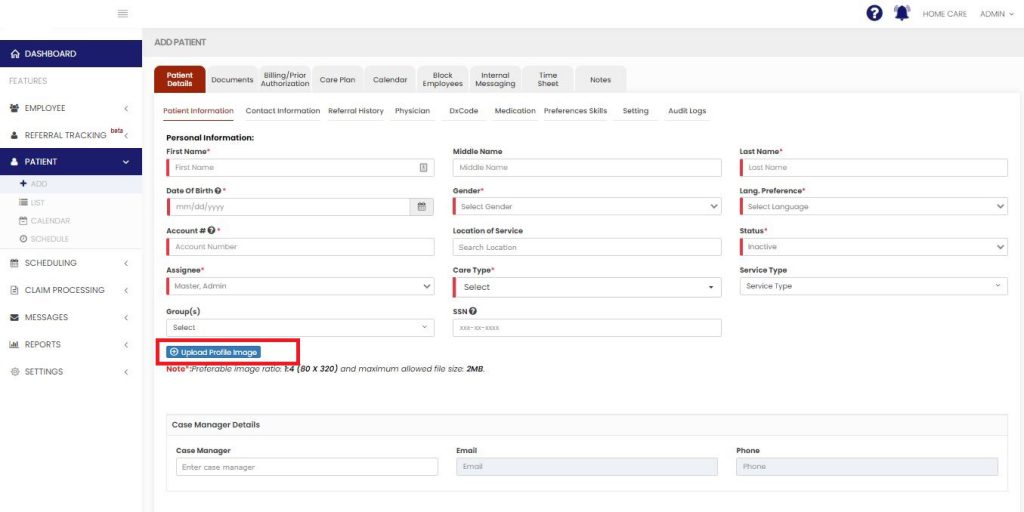Viewport: 1024px width, 512px height.
Task: Click the list icon beside LIST
Action: pyautogui.click(x=24, y=202)
